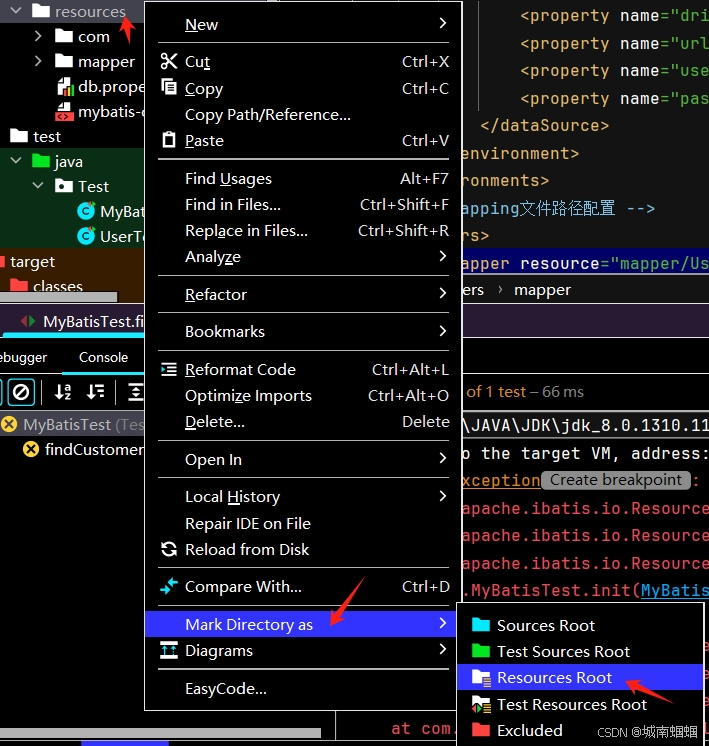
Task: Click the mapper resource line in editor
Action: pyautogui.click(x=585, y=263)
